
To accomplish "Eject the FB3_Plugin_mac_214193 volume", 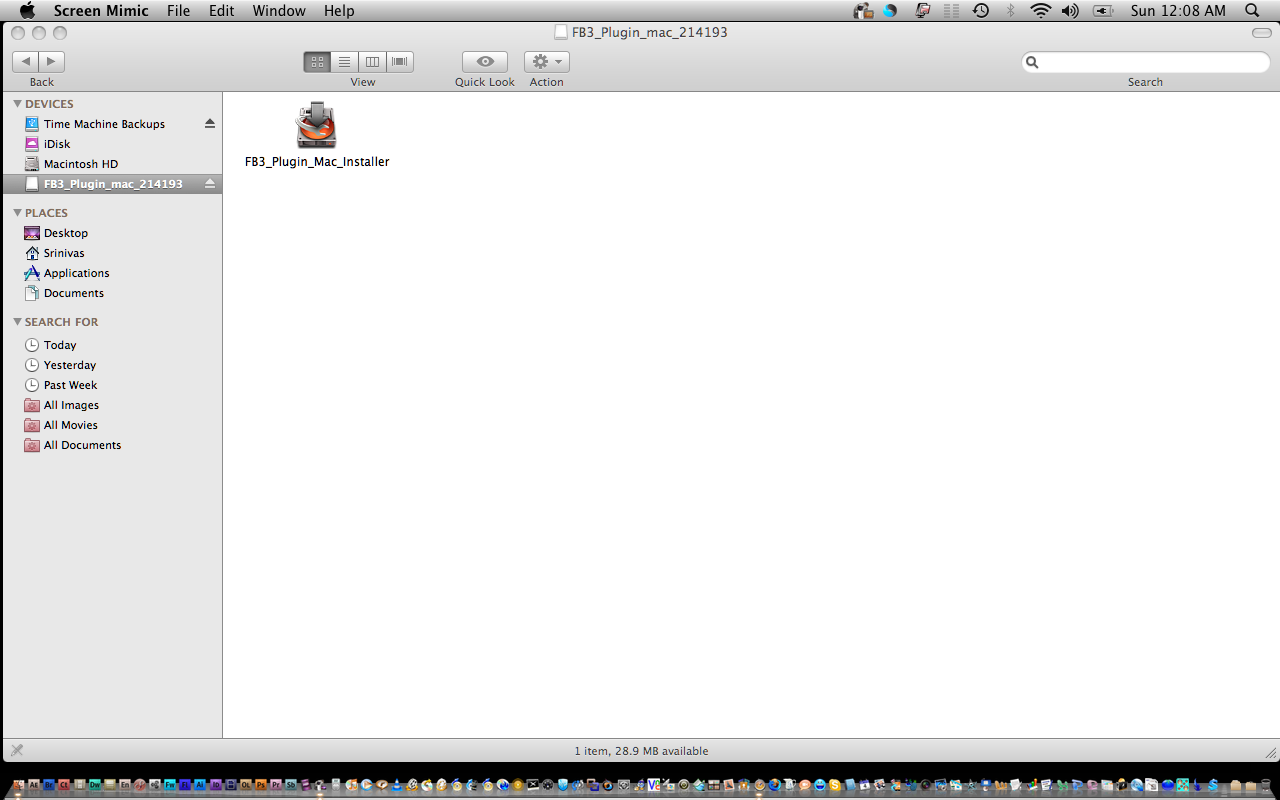I will 210,184.
